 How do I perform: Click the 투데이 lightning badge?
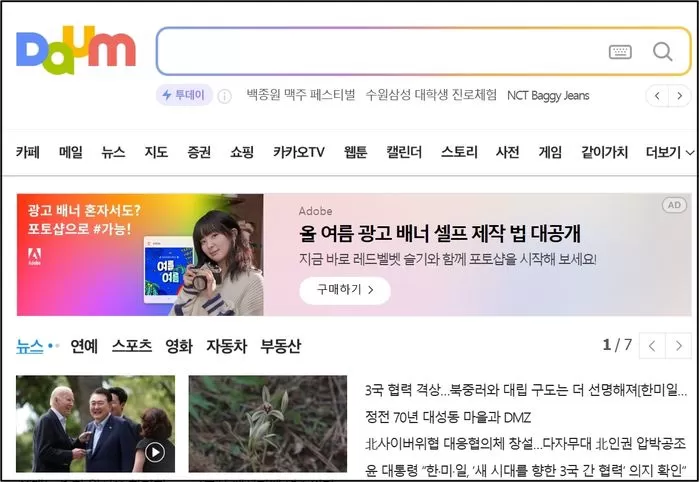point(184,95)
